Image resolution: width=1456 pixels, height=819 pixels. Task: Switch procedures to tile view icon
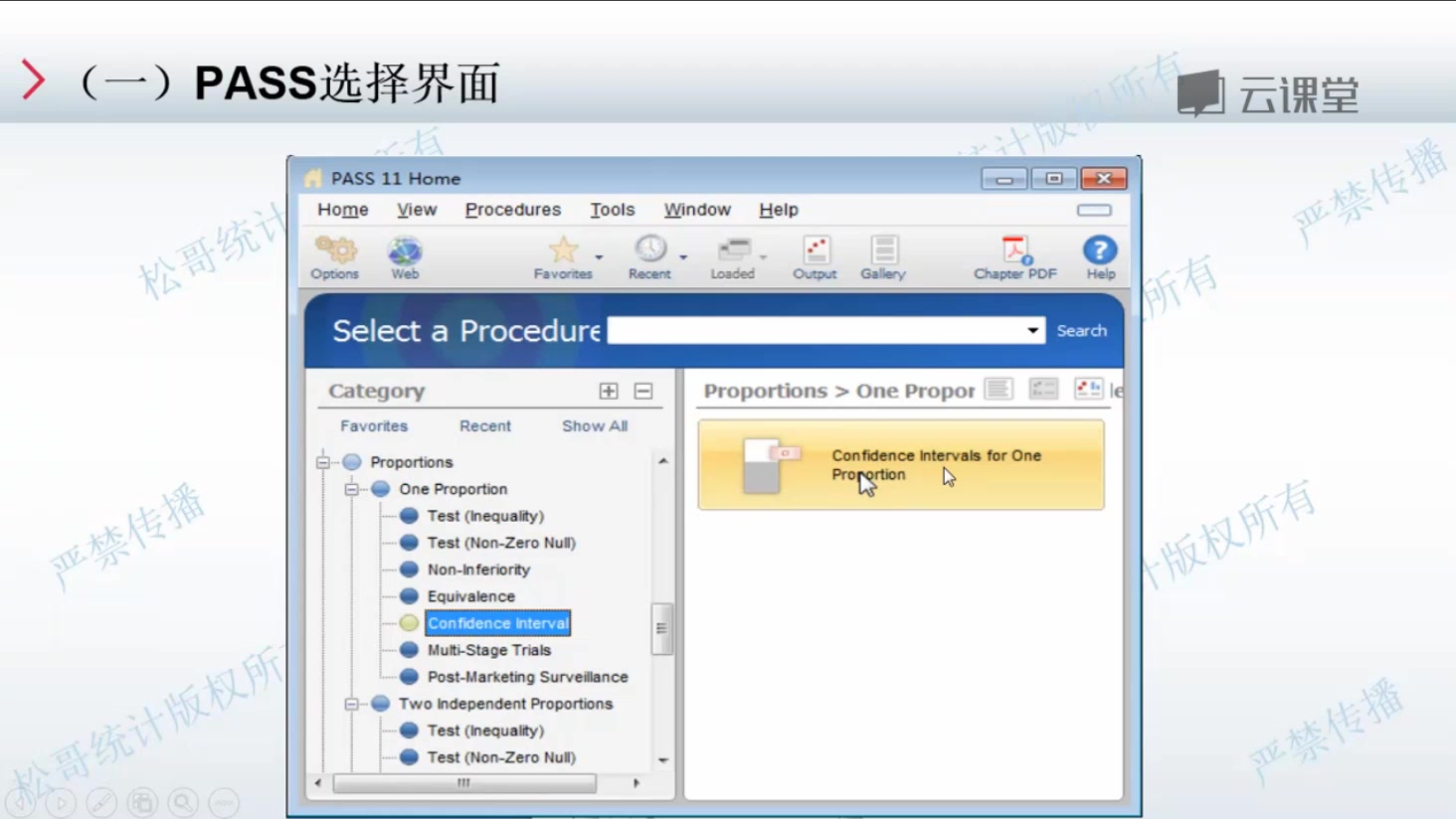pos(1089,389)
